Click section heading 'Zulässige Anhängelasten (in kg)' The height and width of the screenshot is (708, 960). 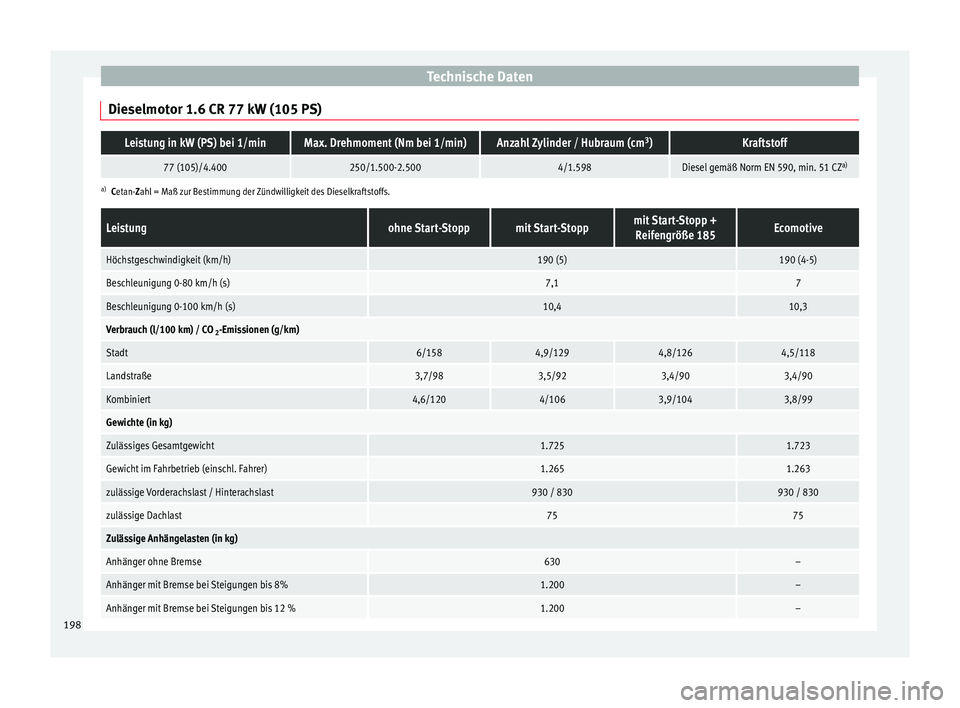click(x=171, y=538)
